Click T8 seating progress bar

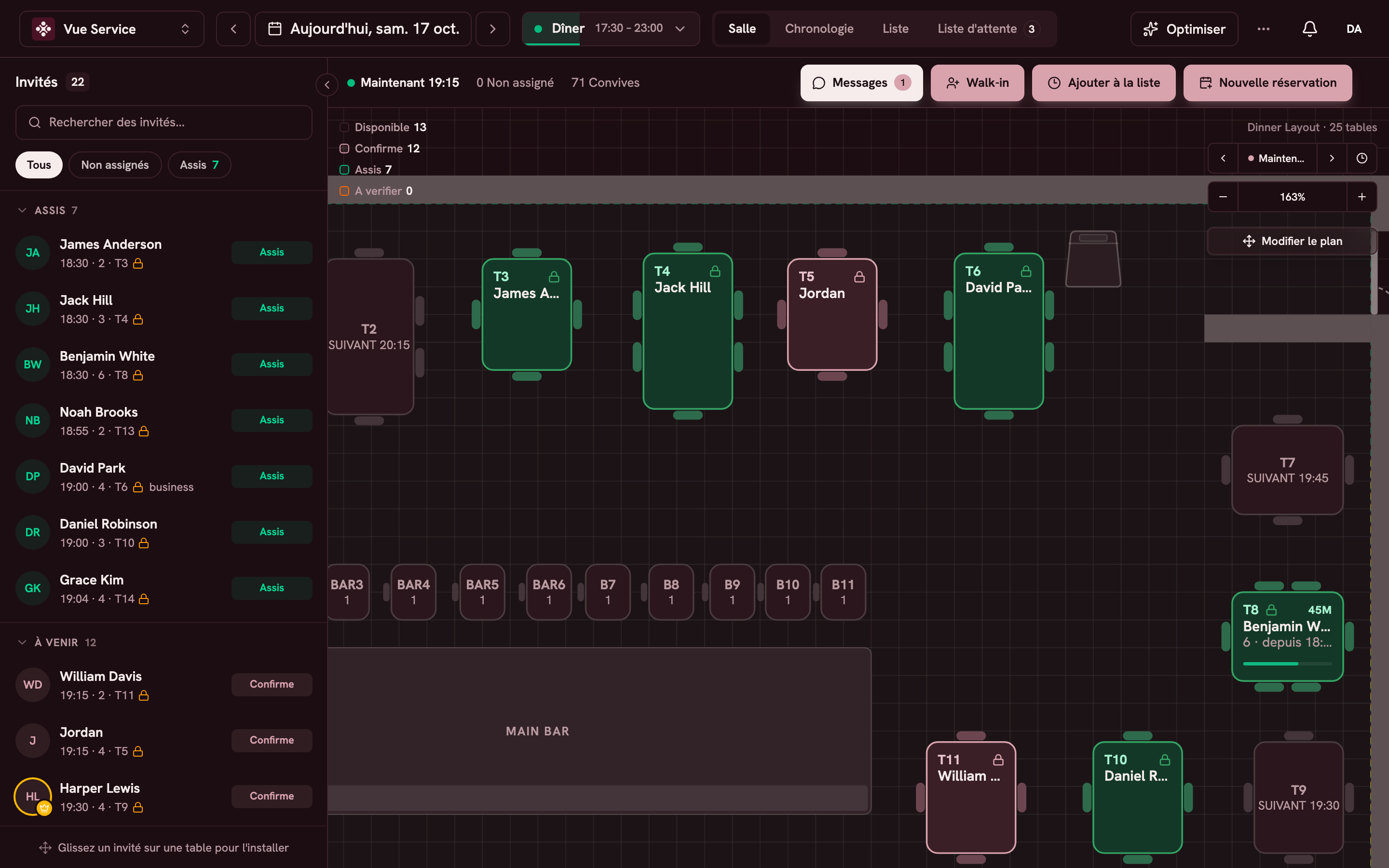(x=1287, y=664)
